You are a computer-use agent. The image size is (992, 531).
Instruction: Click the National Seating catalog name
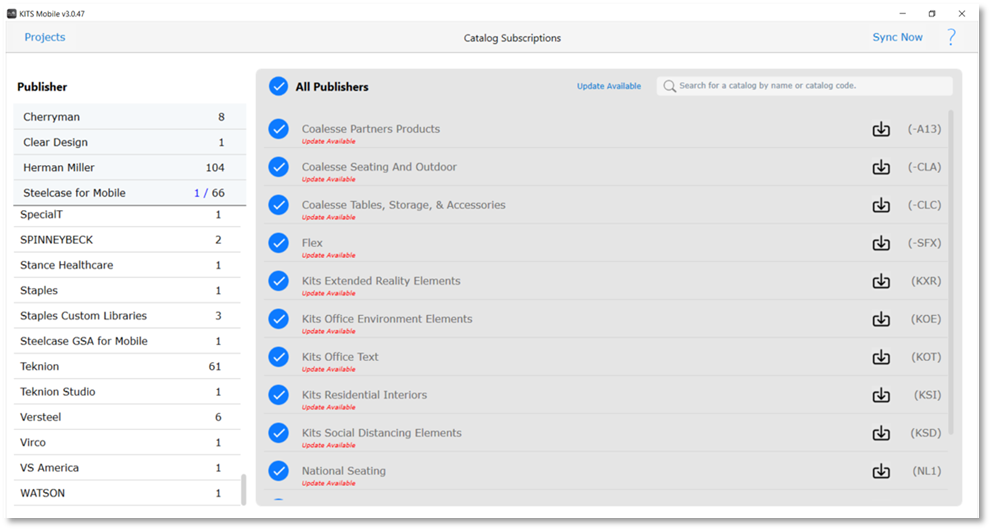[x=344, y=471]
